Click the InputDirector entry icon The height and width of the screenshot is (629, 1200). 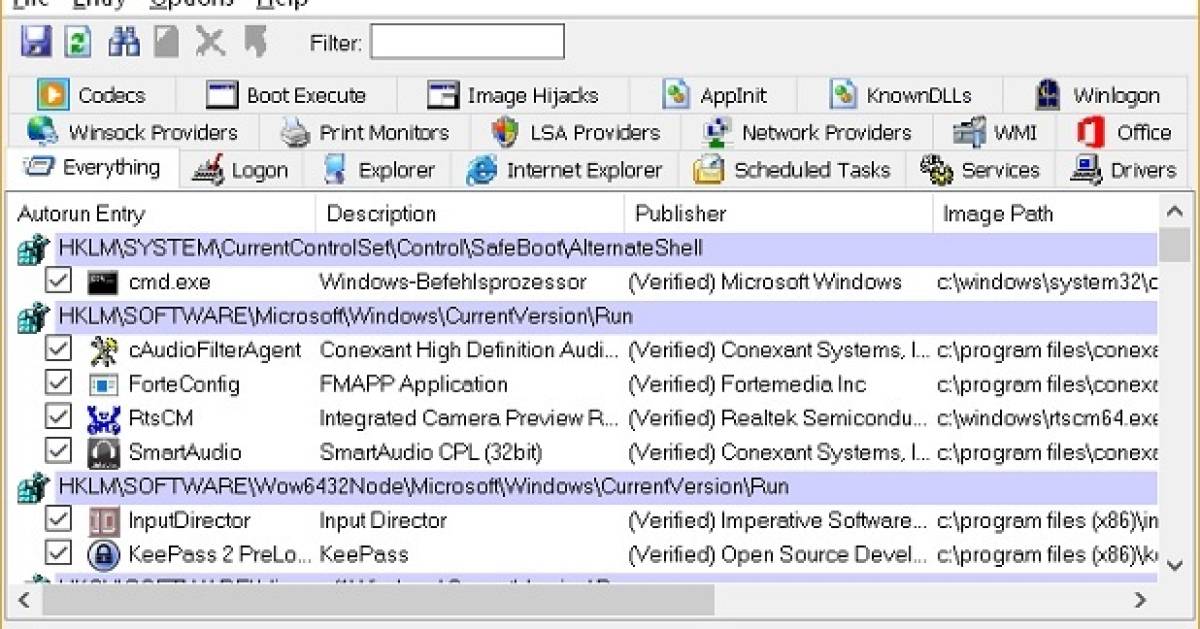pos(103,520)
